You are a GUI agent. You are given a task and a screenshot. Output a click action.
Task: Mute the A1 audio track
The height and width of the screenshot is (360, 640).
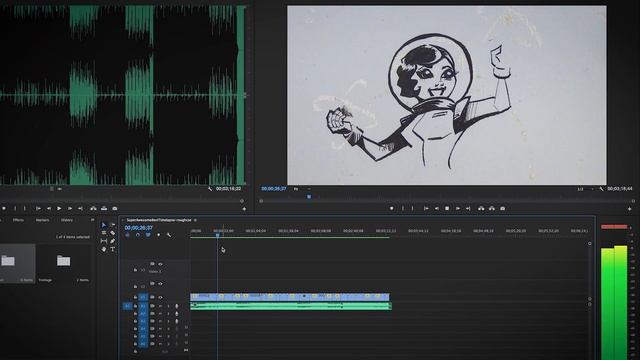coord(160,306)
